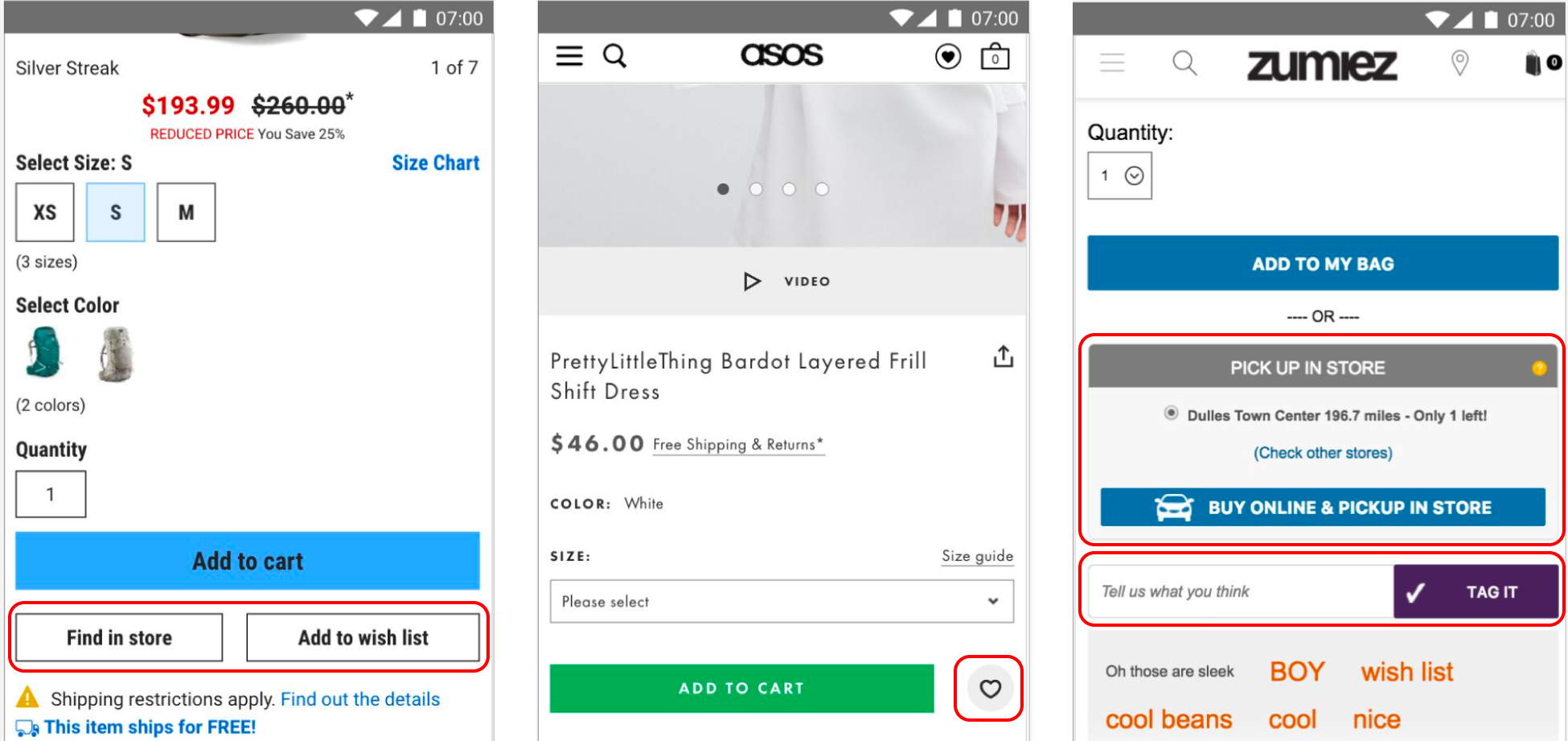Click "Check other stores" on Zumiez
This screenshot has width=1568, height=741.
tap(1322, 452)
